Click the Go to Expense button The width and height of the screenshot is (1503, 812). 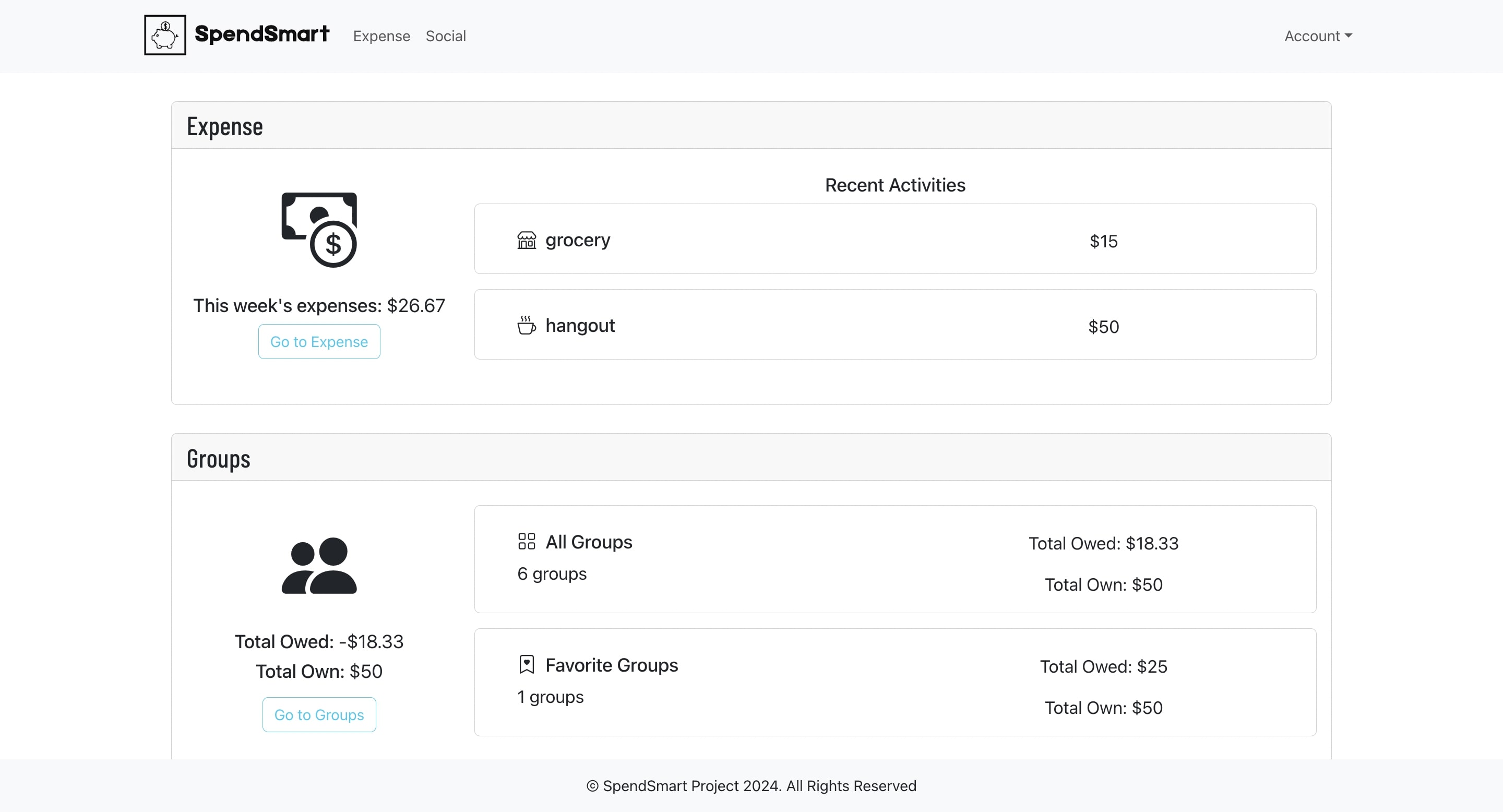[x=319, y=342]
